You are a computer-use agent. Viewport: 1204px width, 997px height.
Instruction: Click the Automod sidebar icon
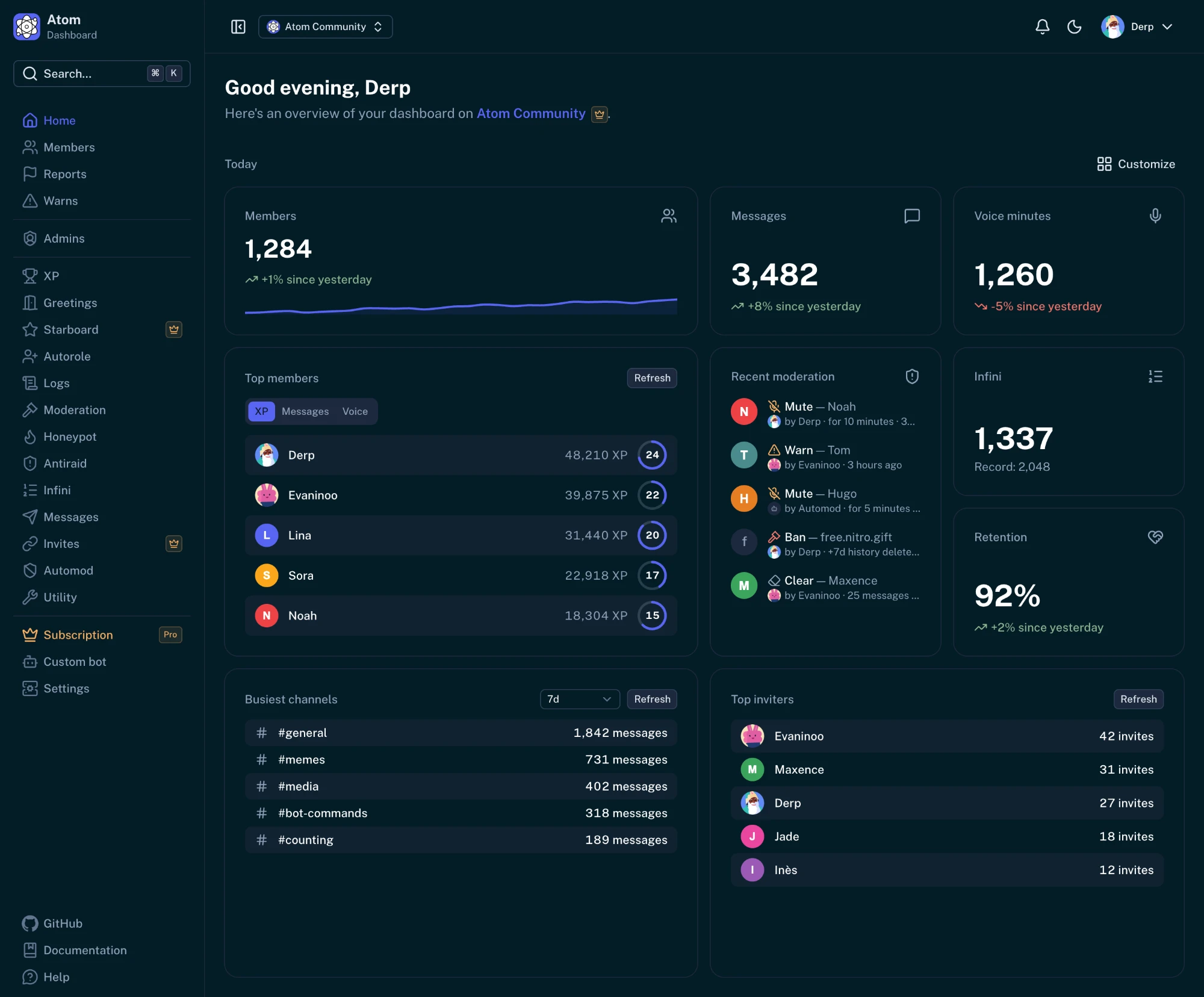(29, 571)
